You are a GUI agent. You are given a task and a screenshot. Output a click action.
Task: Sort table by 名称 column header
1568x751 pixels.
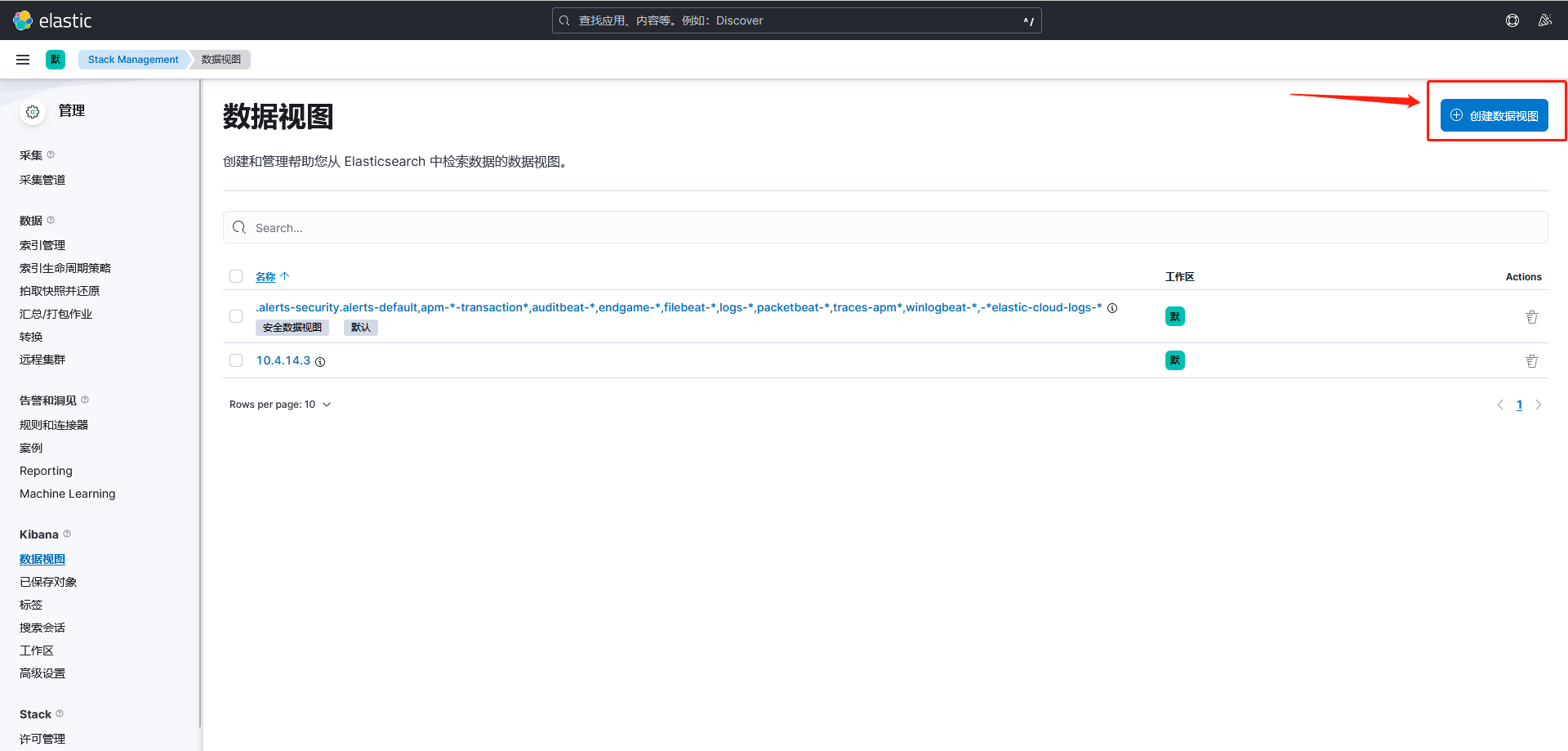pos(265,277)
